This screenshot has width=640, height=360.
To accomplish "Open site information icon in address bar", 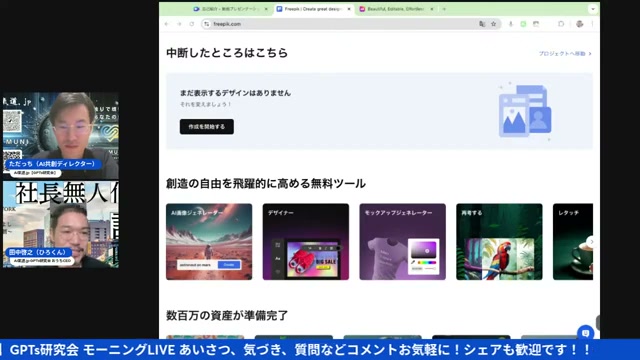I will coord(207,24).
